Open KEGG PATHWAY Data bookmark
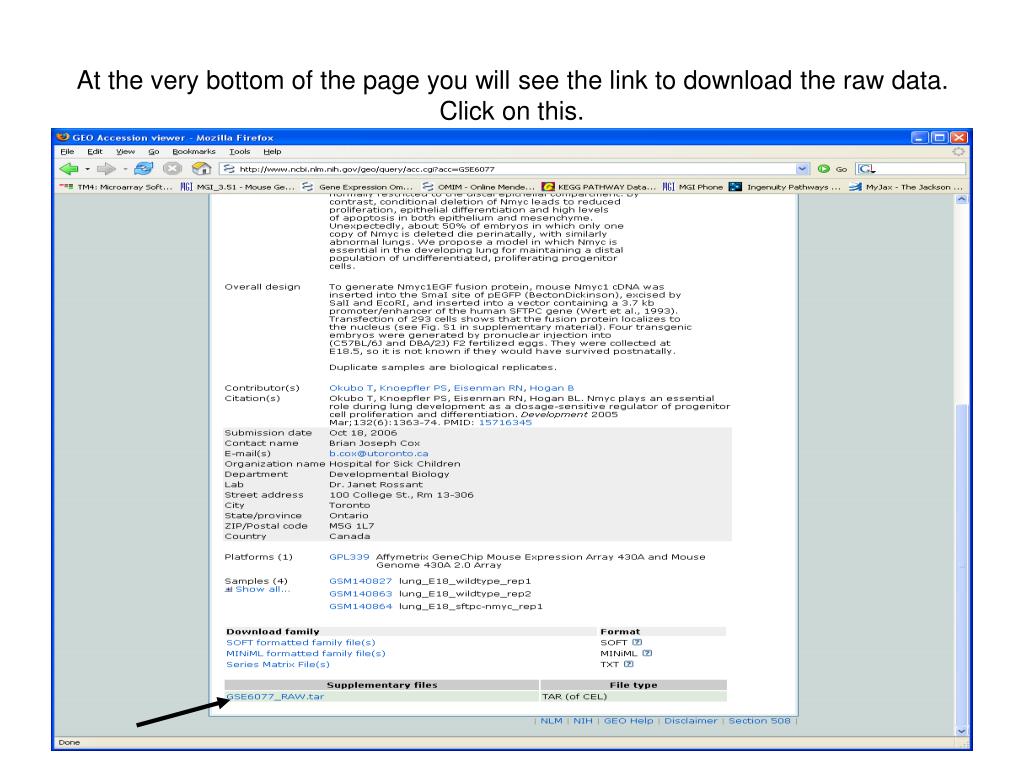 (x=599, y=187)
